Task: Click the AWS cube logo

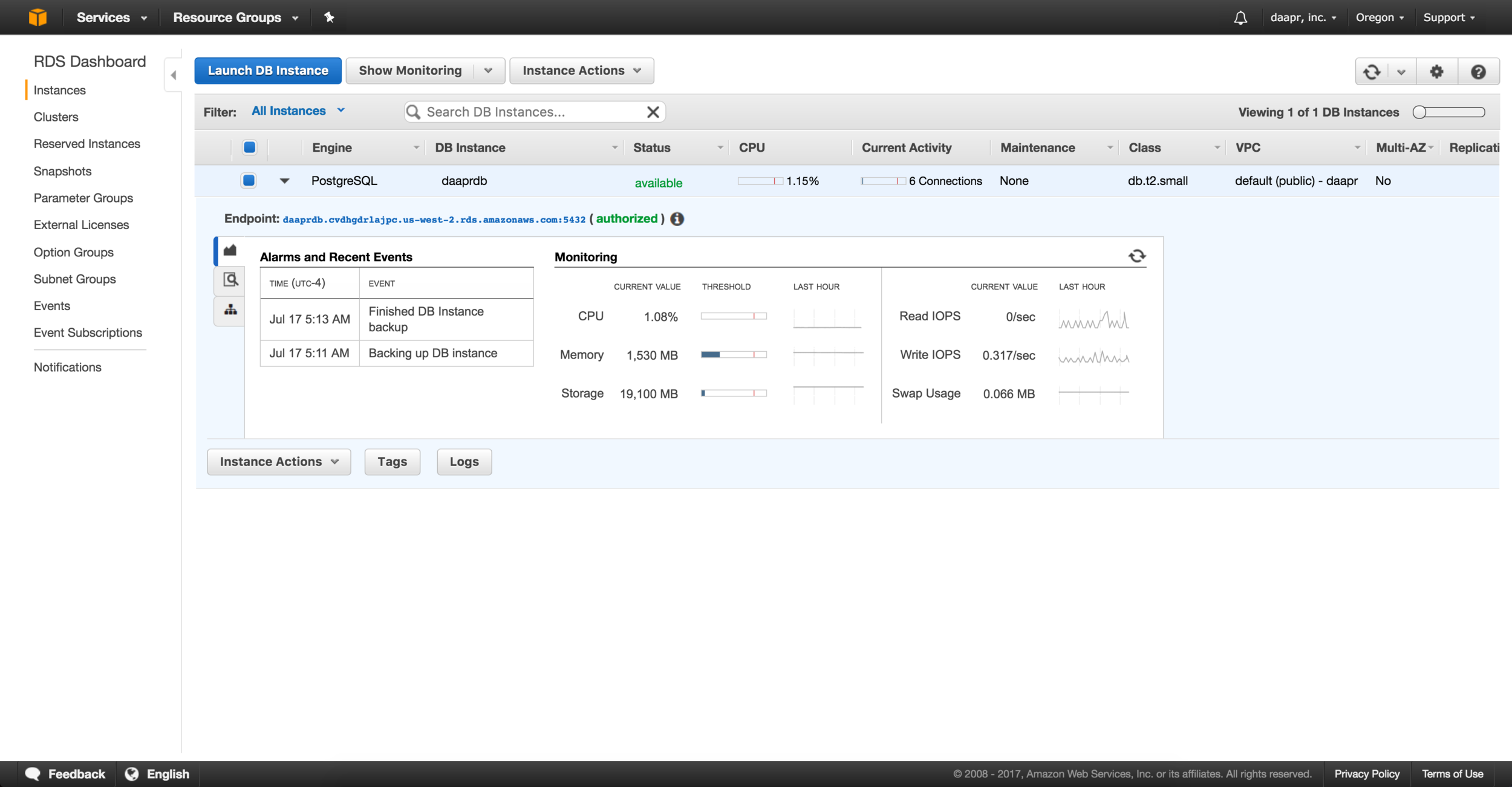Action: coord(37,17)
